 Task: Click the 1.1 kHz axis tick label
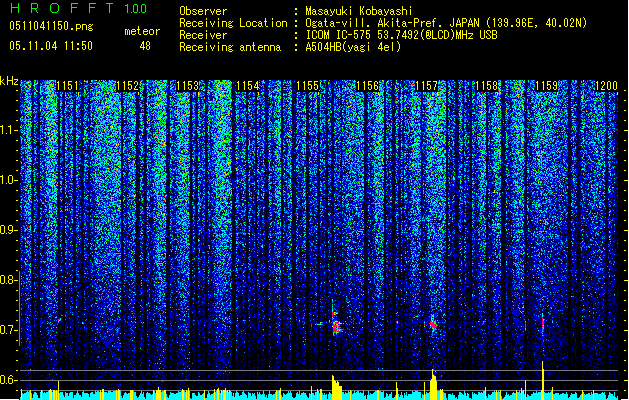point(8,131)
